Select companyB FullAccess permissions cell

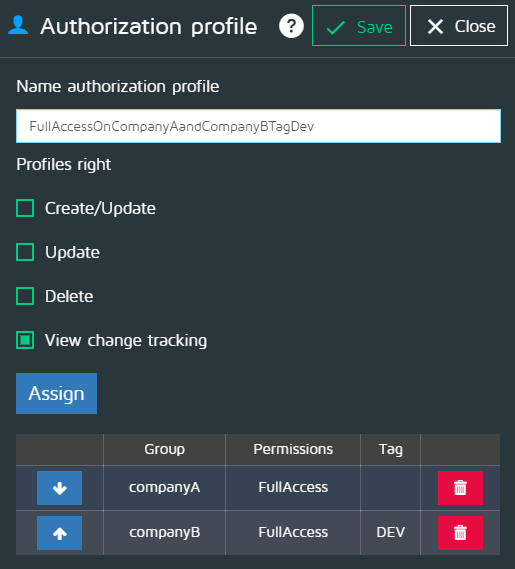point(293,532)
